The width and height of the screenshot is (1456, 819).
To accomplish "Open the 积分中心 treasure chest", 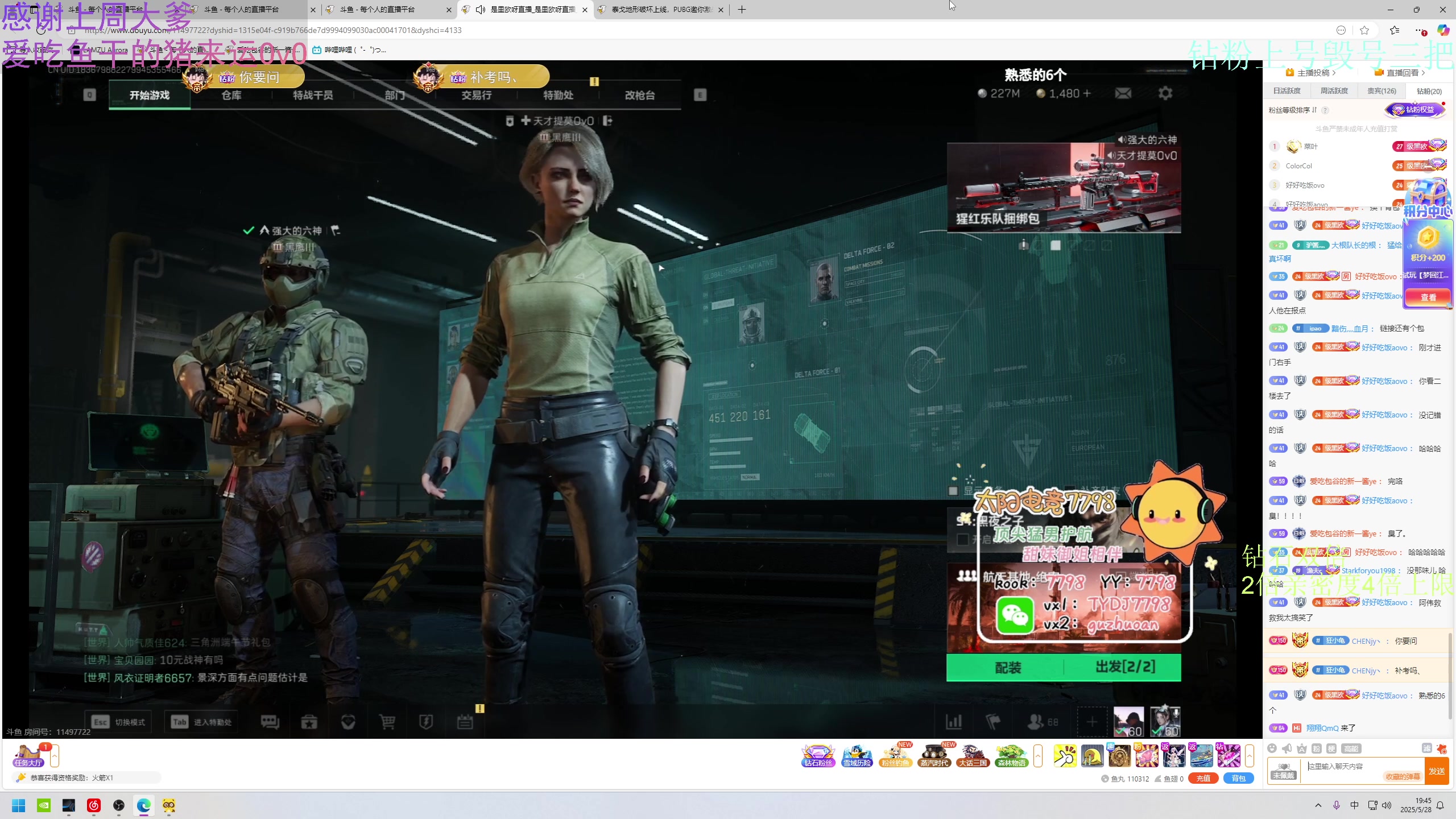I will pos(1428,199).
